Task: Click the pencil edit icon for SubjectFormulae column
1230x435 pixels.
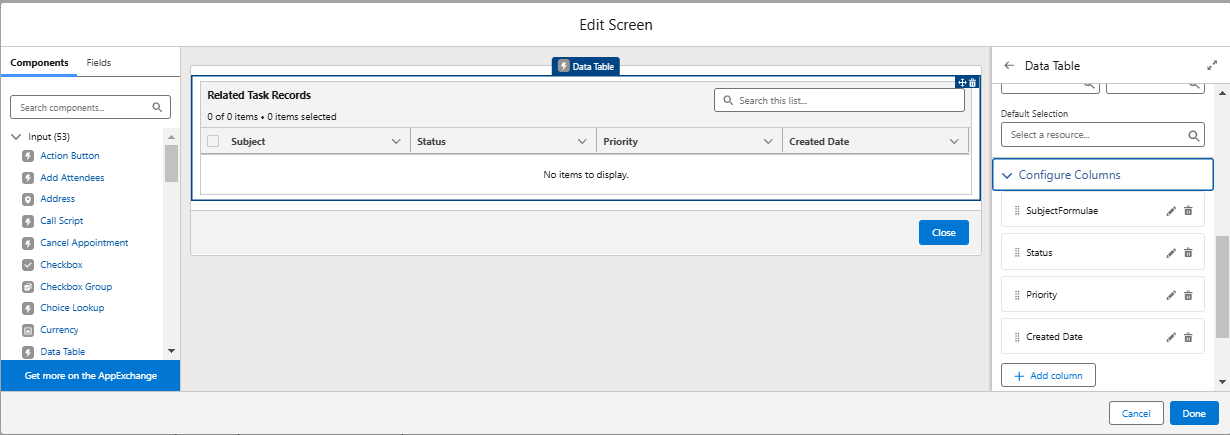Action: (x=1171, y=211)
